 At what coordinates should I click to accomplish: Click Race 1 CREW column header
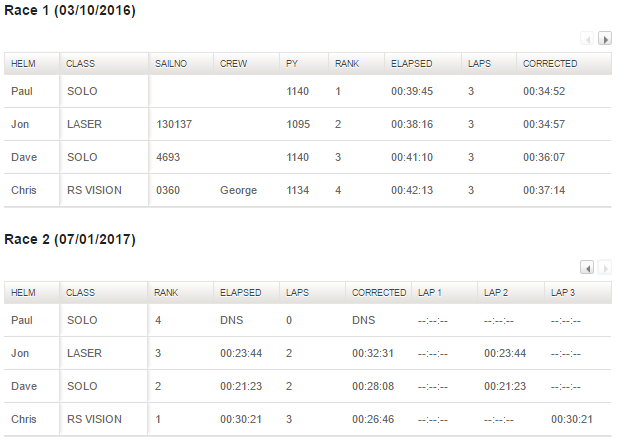tap(232, 63)
